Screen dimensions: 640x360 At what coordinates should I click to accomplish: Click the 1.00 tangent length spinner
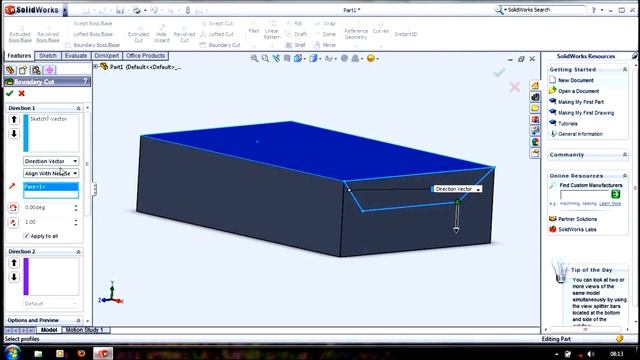(x=76, y=222)
